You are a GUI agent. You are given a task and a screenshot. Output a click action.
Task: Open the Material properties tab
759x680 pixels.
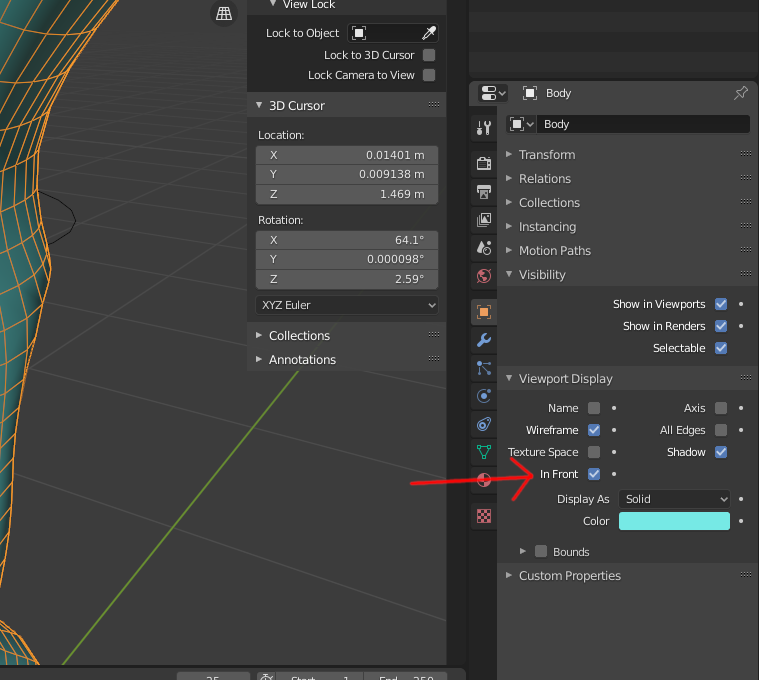click(484, 480)
